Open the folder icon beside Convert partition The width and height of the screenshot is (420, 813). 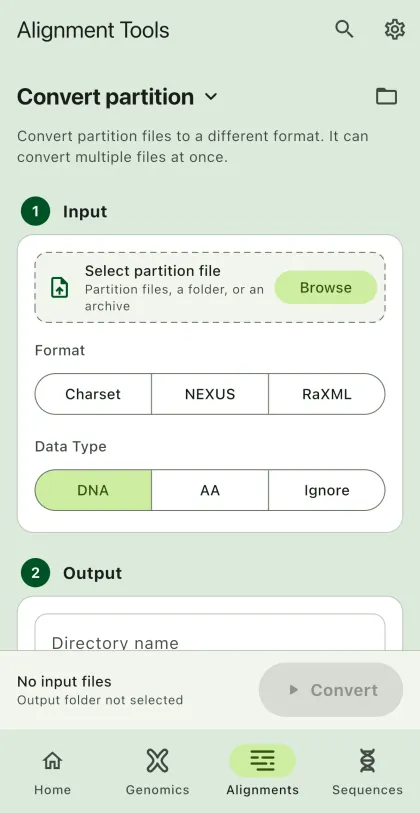386,96
